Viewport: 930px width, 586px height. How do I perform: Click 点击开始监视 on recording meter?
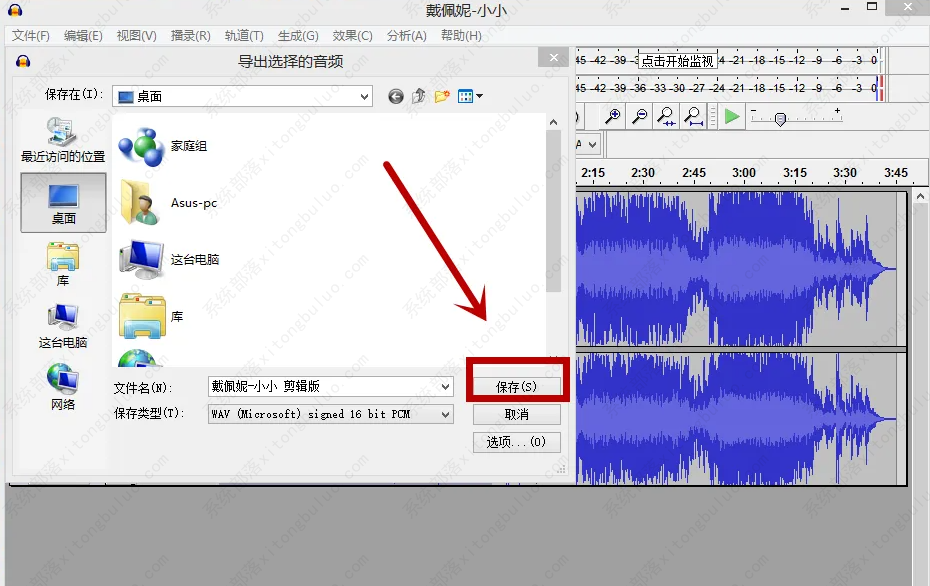(677, 60)
